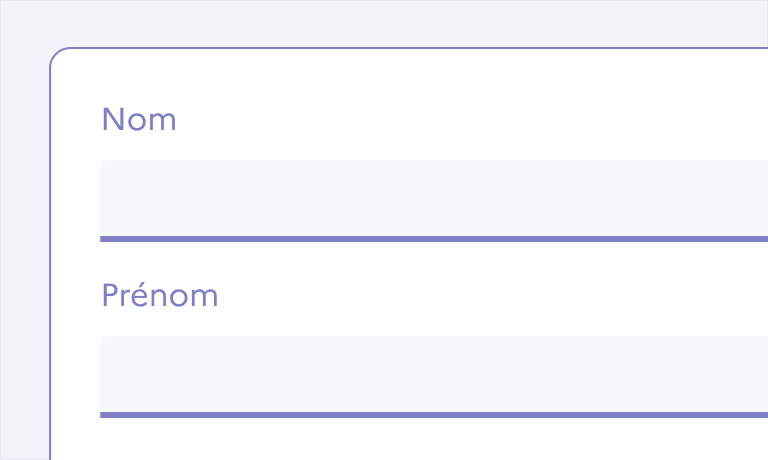Click the form card's top border line
Image resolution: width=768 pixels, height=460 pixels.
tap(400, 48)
